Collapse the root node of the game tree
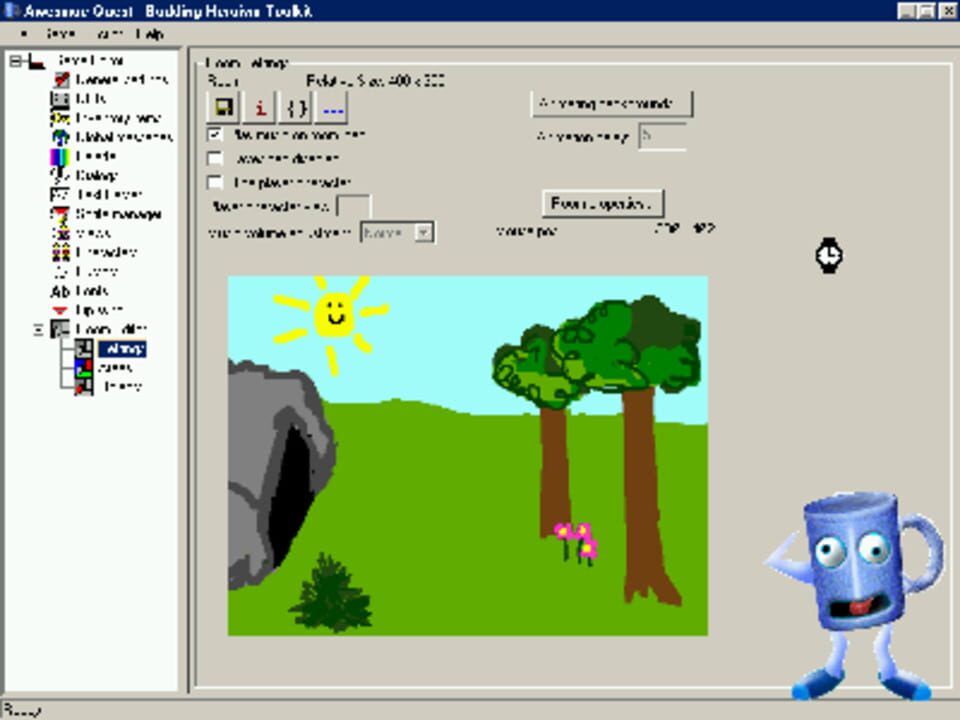This screenshot has width=960, height=720. pos(14,61)
